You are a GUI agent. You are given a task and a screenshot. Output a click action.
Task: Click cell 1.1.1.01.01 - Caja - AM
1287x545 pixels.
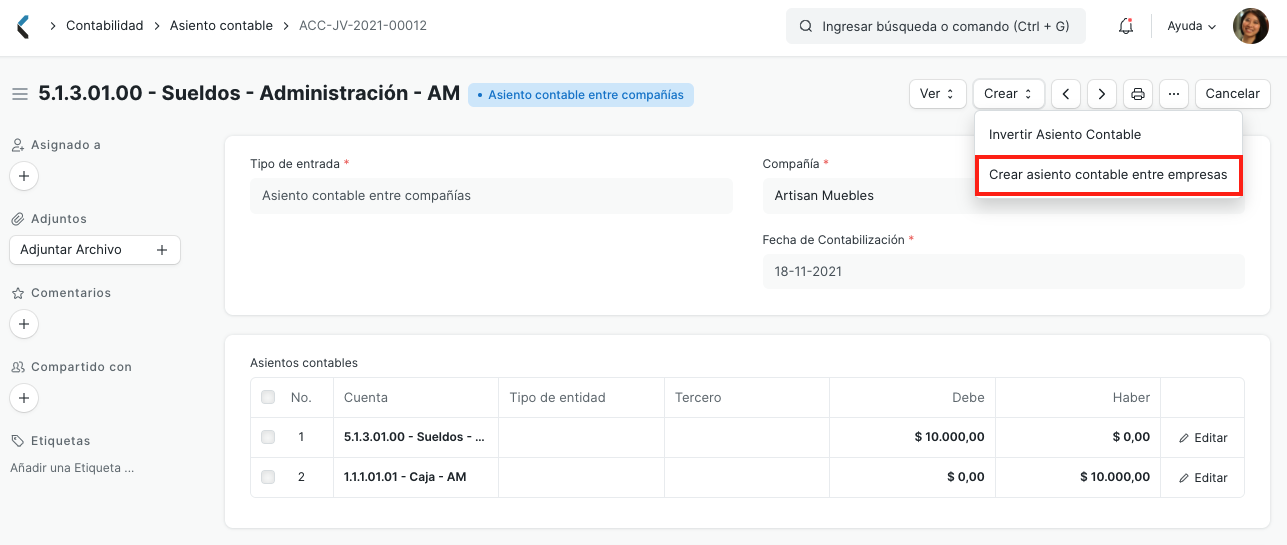[415, 478]
